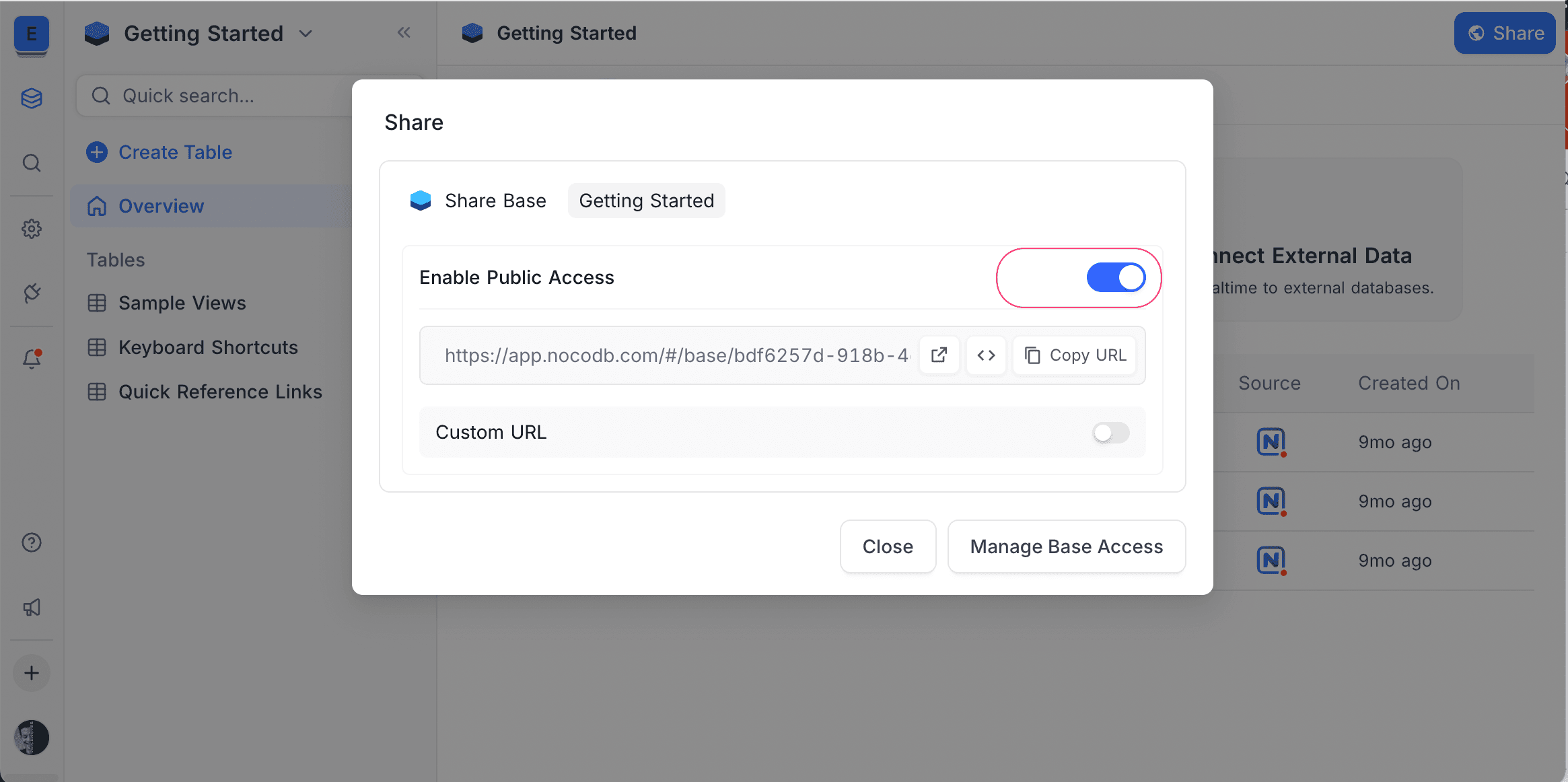Image resolution: width=1568 pixels, height=782 pixels.
Task: Open help with the question mark icon
Action: (31, 542)
